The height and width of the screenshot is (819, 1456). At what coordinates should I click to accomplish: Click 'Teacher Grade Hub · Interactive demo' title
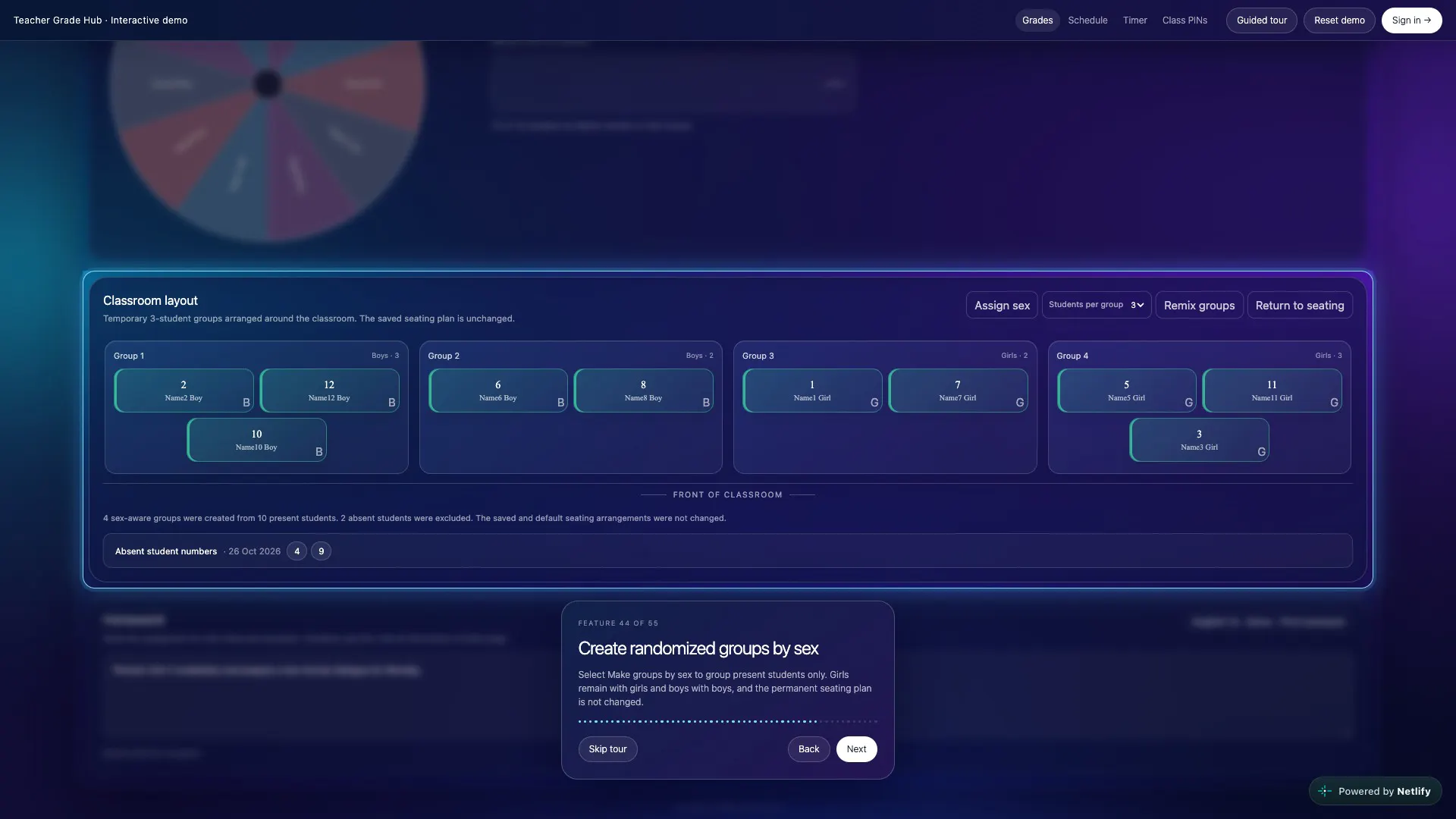(100, 20)
